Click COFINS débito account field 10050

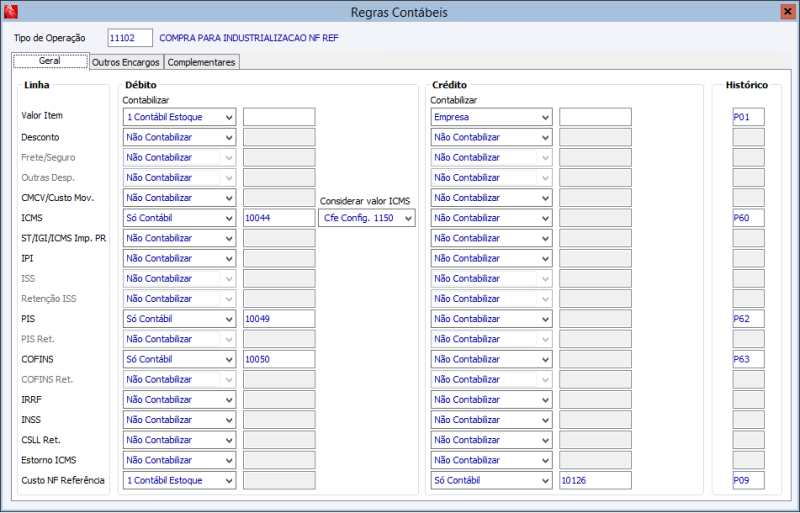(x=278, y=359)
